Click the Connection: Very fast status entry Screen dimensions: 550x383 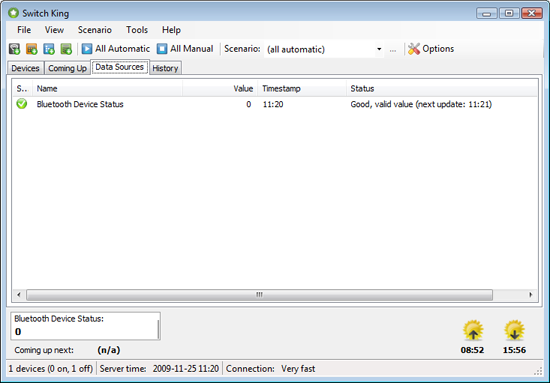[270, 369]
